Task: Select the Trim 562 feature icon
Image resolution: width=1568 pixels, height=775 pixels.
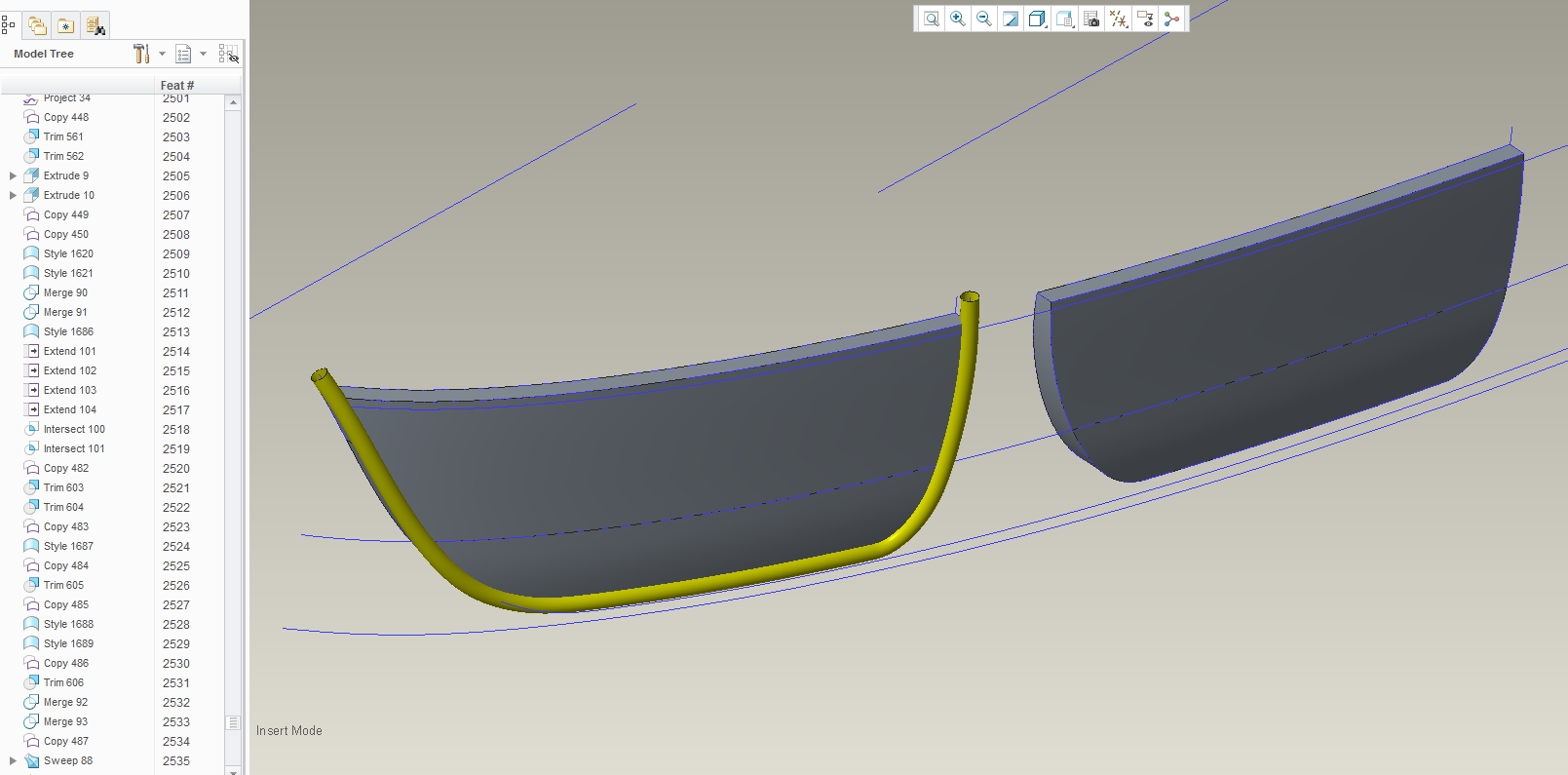Action: point(31,156)
